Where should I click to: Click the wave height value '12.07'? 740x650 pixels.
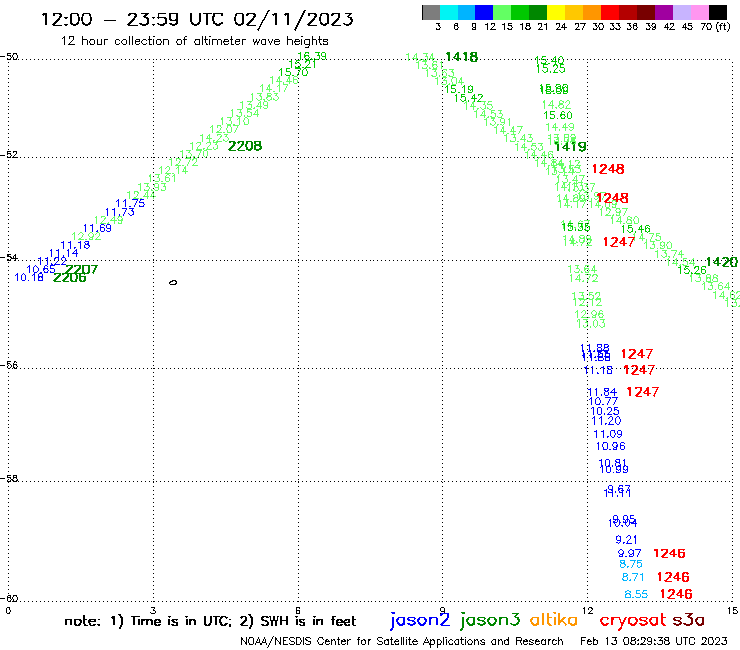tap(225, 129)
